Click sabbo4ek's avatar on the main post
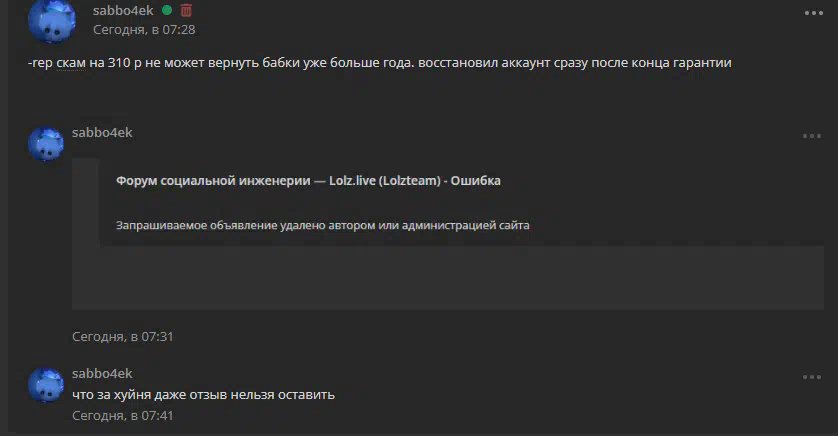 52,20
